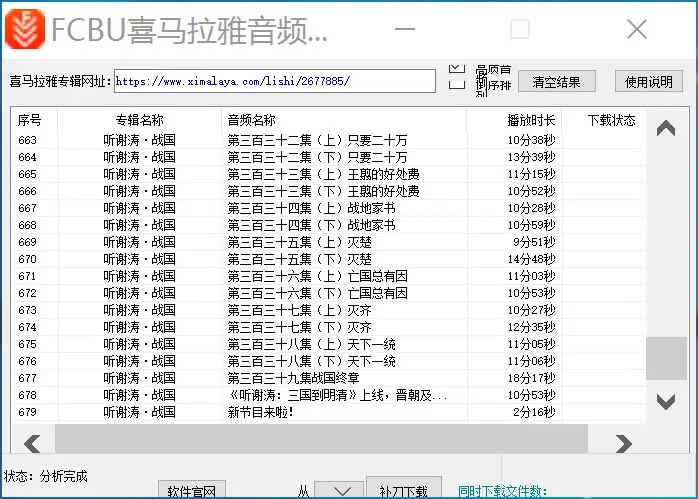Click the horizontal scroll-left arrow

[x=32, y=444]
